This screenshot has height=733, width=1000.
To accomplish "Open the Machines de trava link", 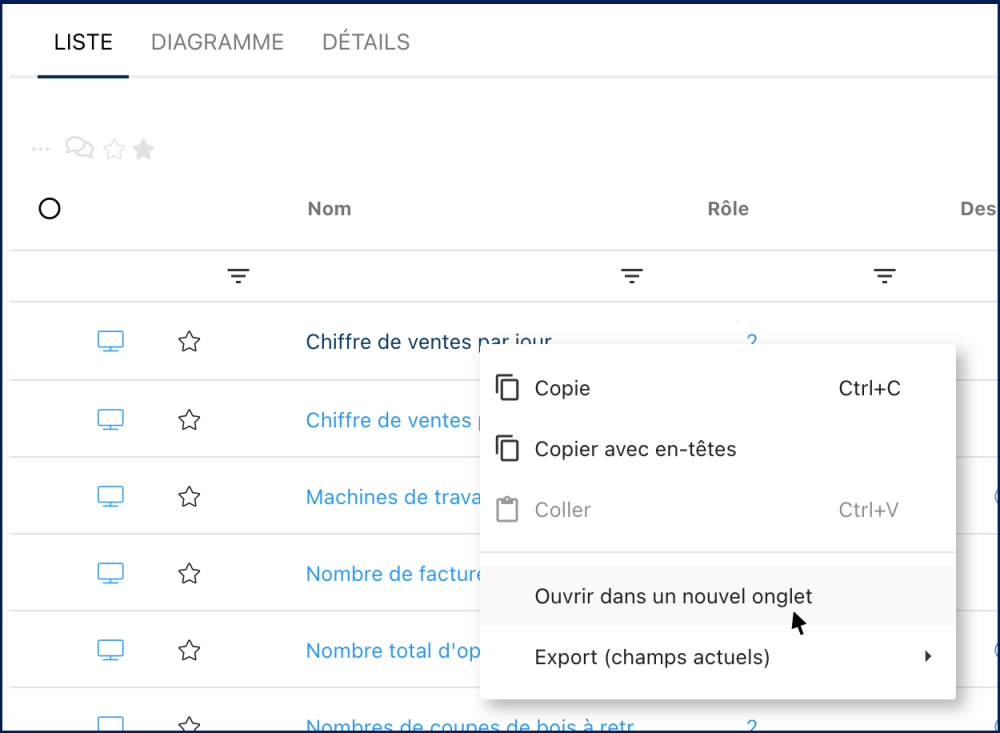I will [x=393, y=497].
